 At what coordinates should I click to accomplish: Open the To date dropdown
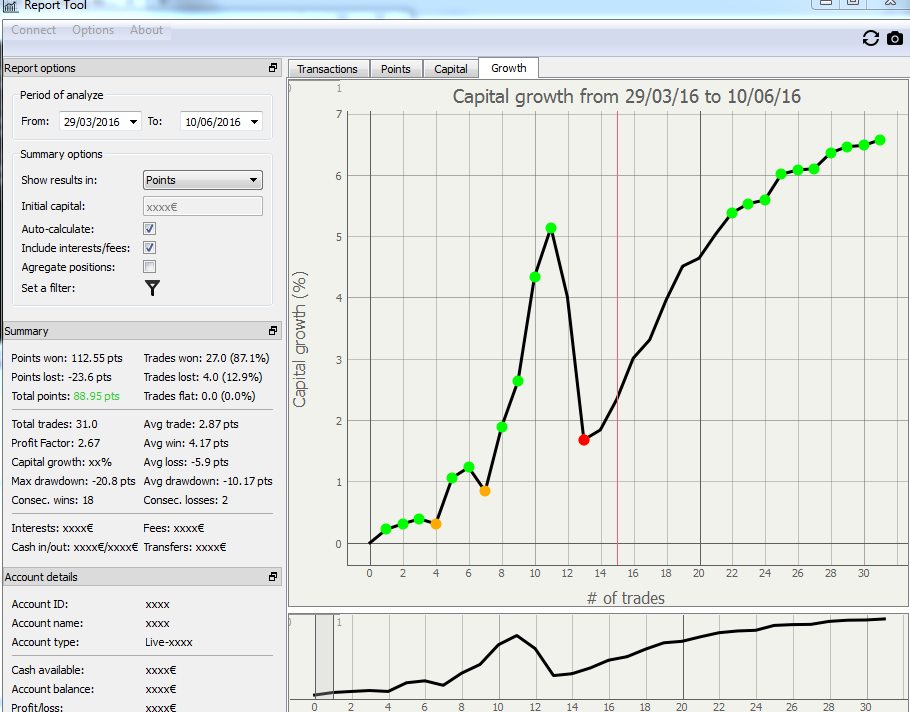[x=255, y=122]
